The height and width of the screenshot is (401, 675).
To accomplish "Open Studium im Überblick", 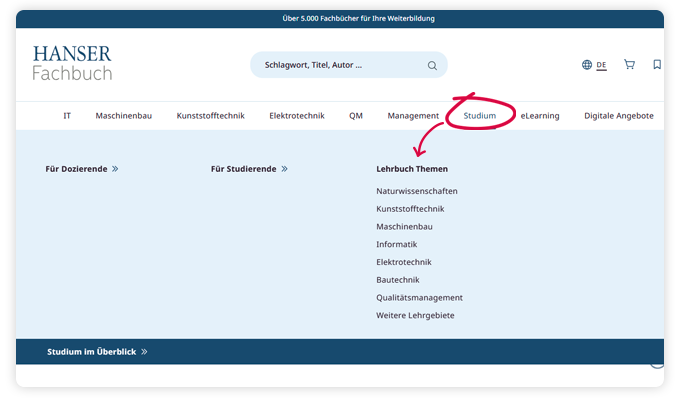I will (x=97, y=352).
